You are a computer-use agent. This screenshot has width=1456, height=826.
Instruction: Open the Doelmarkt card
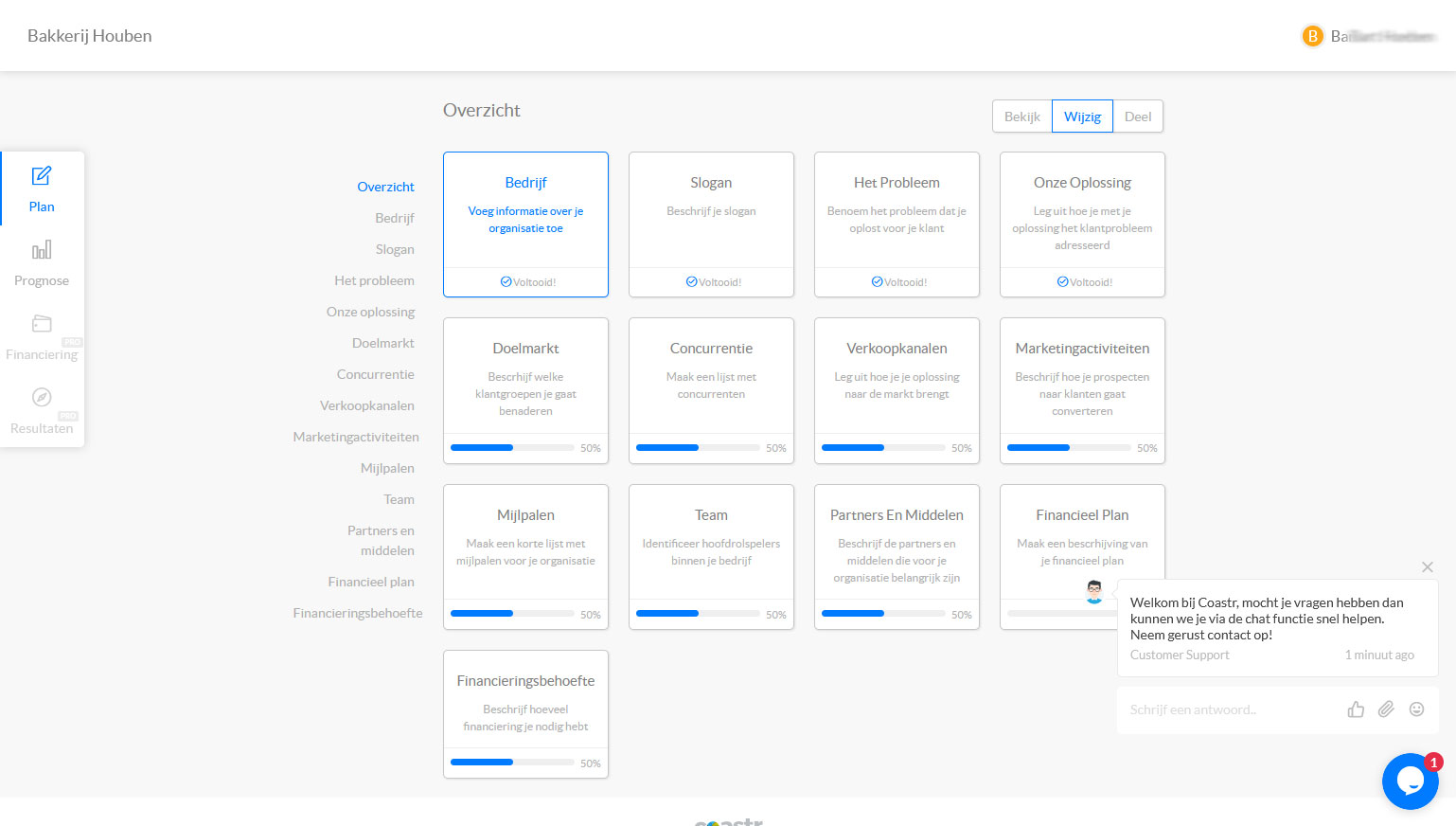pyautogui.click(x=525, y=390)
